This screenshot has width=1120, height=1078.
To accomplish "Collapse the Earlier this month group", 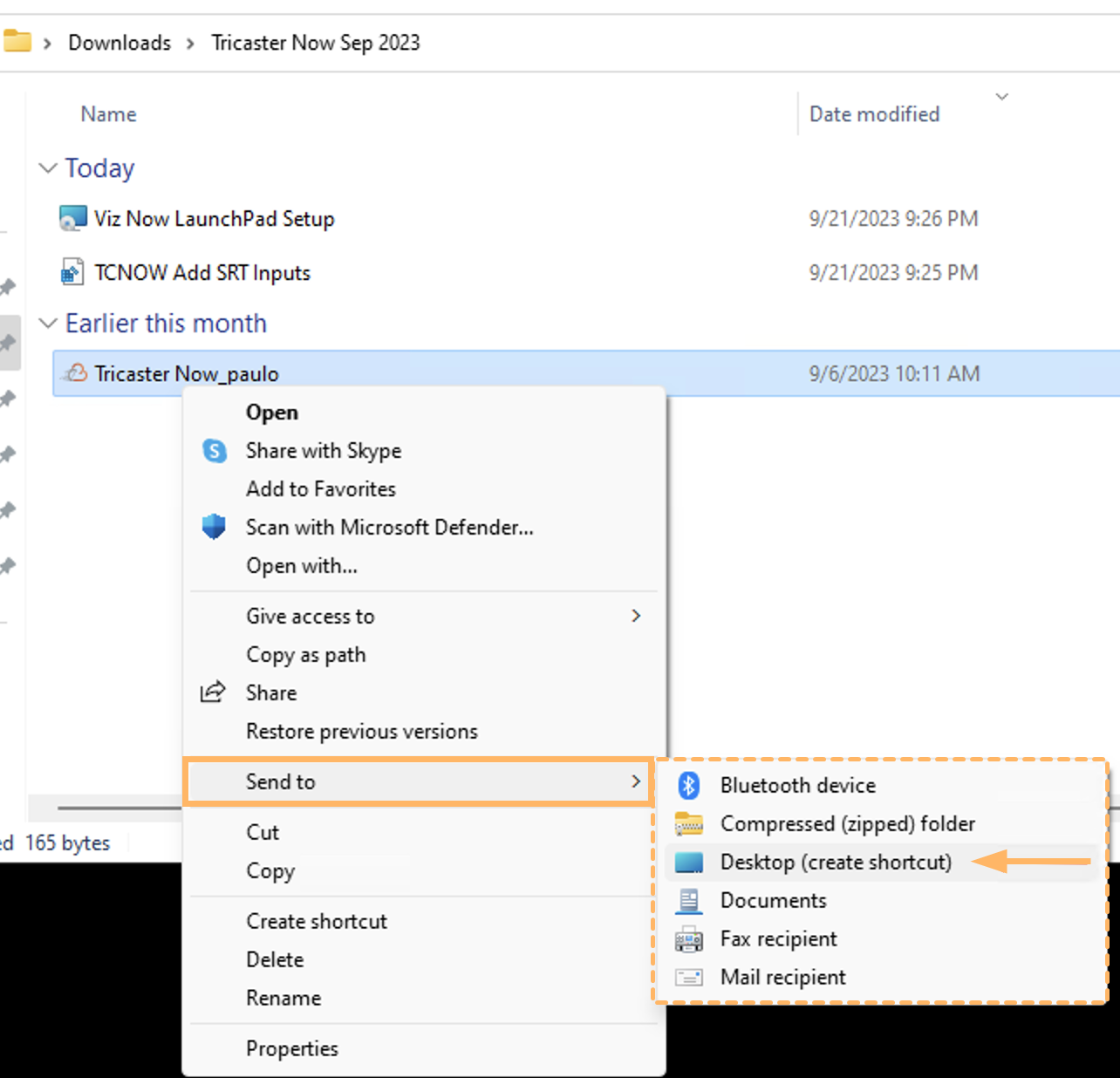I will (48, 324).
